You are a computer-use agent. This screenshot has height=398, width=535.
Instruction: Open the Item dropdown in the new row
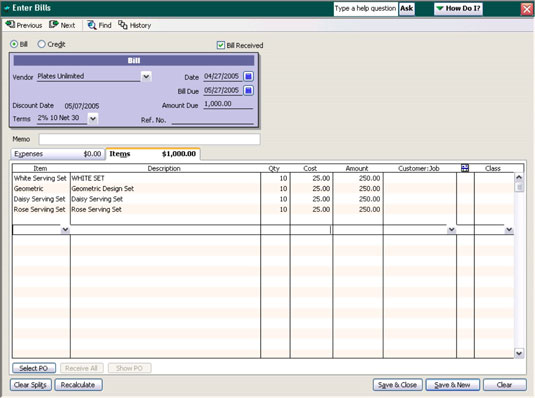pyautogui.click(x=65, y=230)
